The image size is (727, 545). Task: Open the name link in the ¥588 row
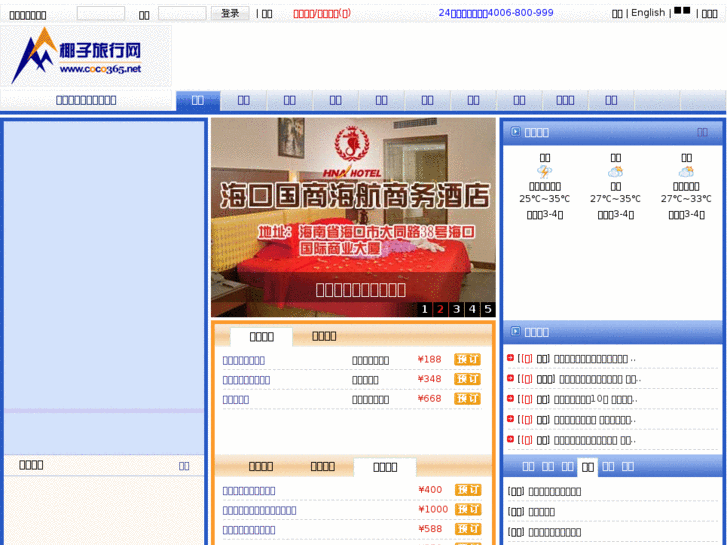pyautogui.click(x=249, y=530)
